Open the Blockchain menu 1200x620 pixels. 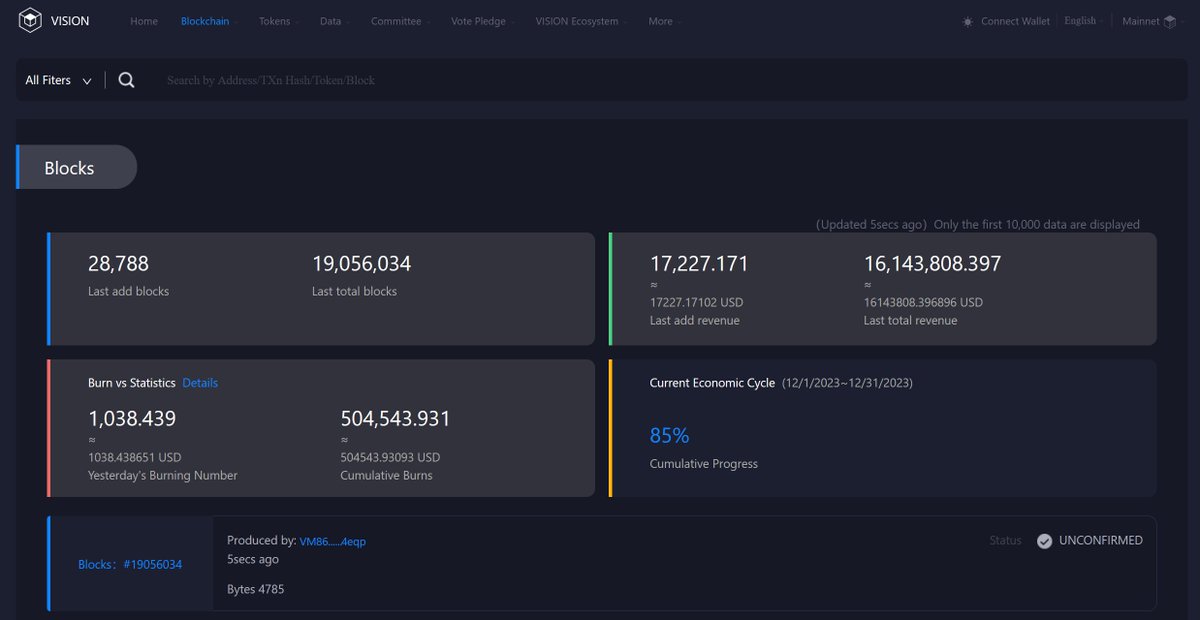(209, 21)
